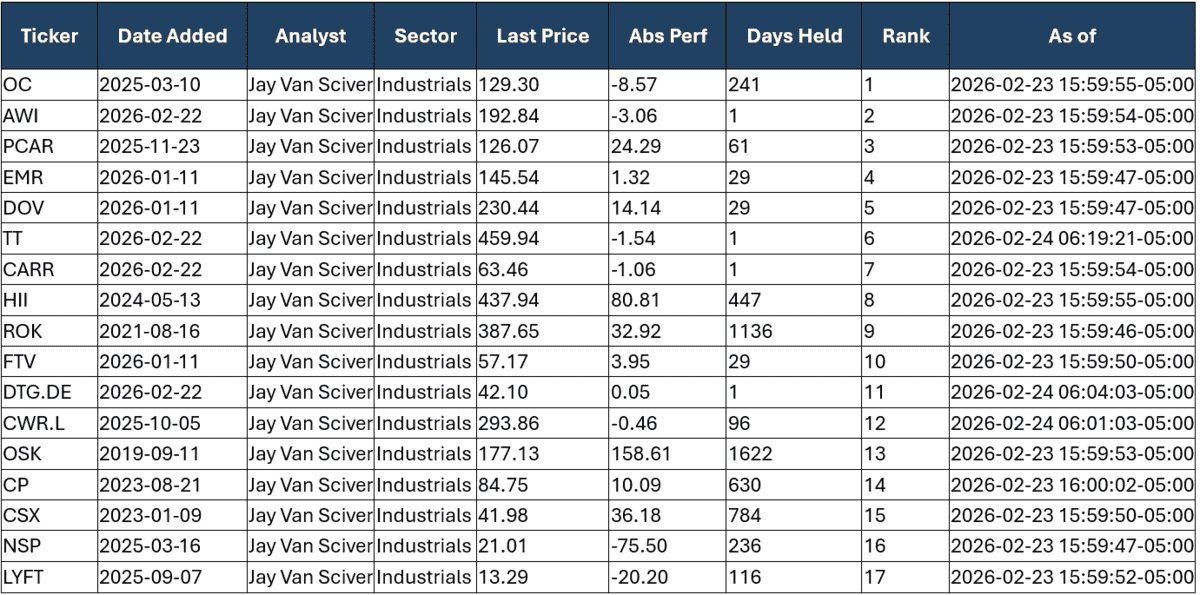Screen dimensions: 1200x595
Task: Select the PCAR ticker cell
Action: click(49, 146)
